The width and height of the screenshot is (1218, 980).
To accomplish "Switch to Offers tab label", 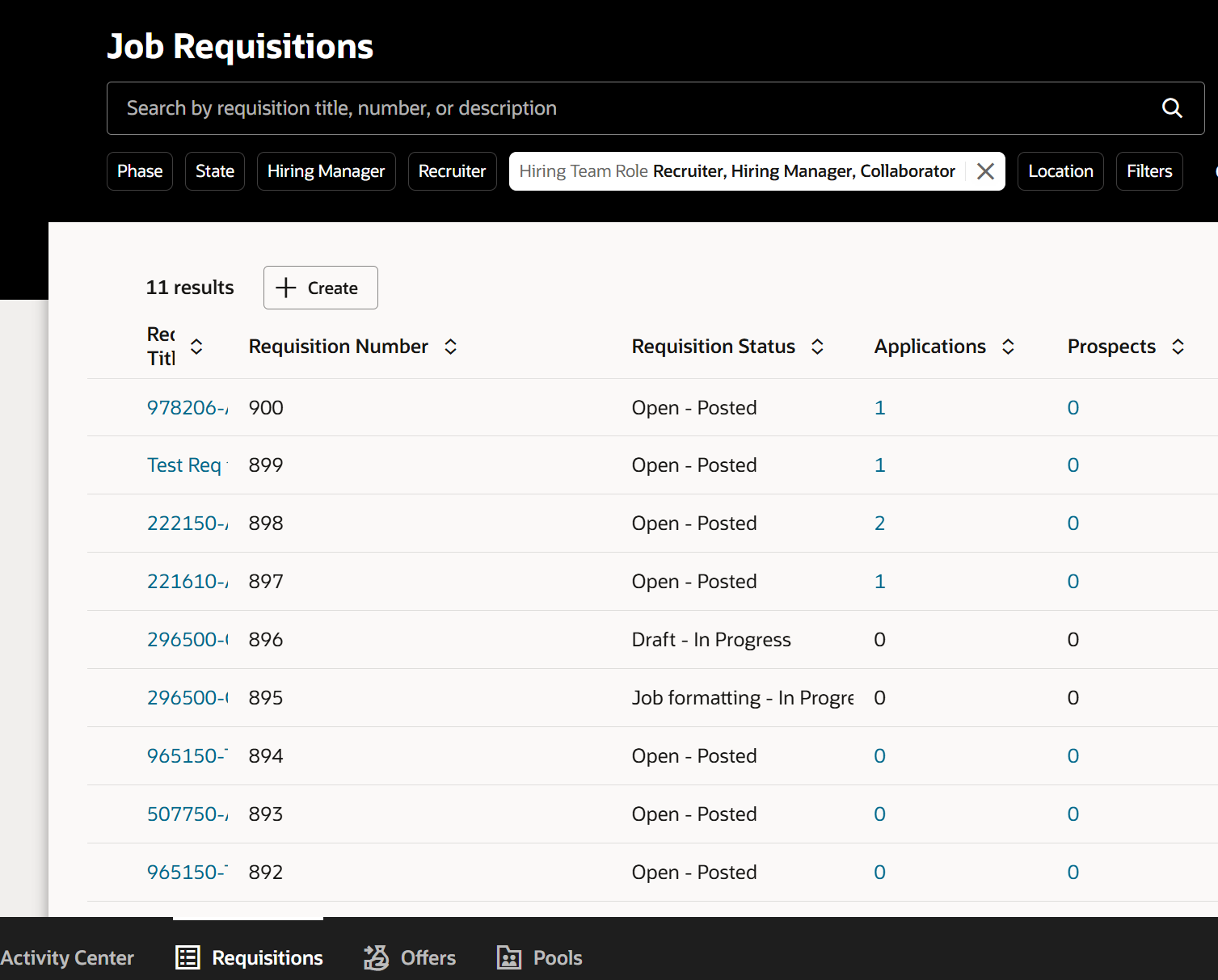I will (428, 957).
